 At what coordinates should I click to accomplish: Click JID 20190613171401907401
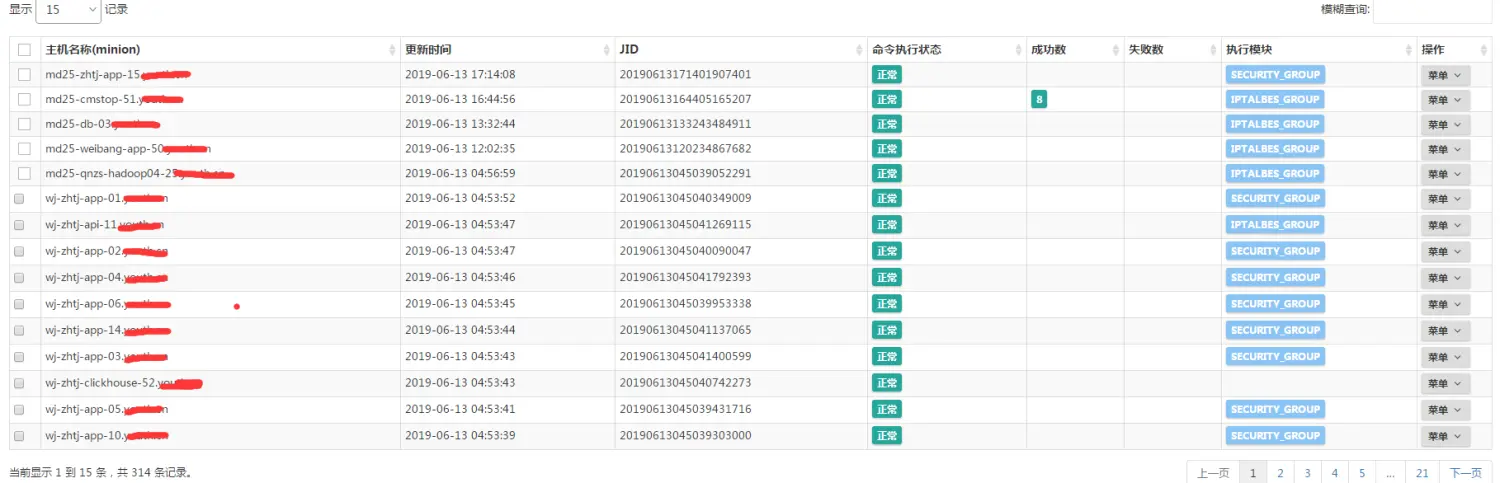685,75
